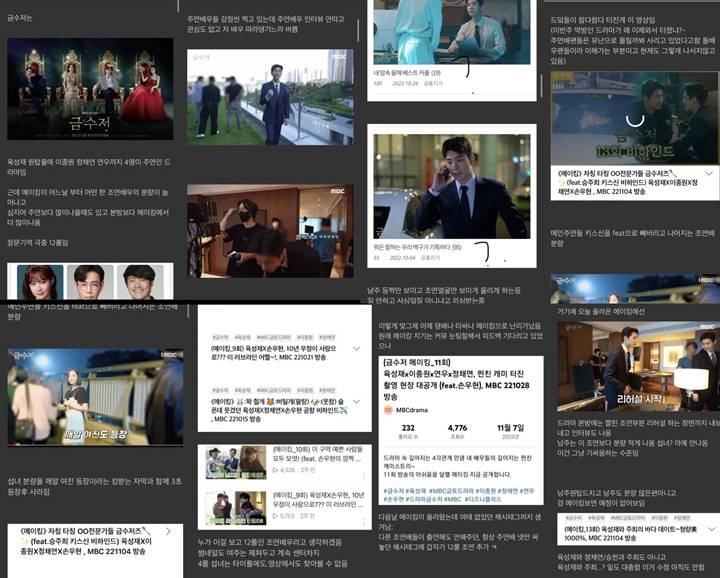Click the 232 likes count
This screenshot has width=720, height=578.
pos(408,428)
